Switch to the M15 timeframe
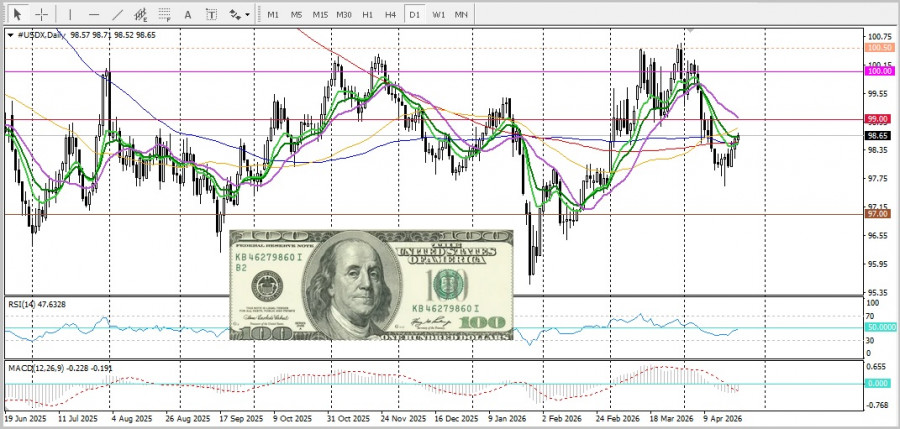Image resolution: width=900 pixels, height=429 pixels. [320, 15]
